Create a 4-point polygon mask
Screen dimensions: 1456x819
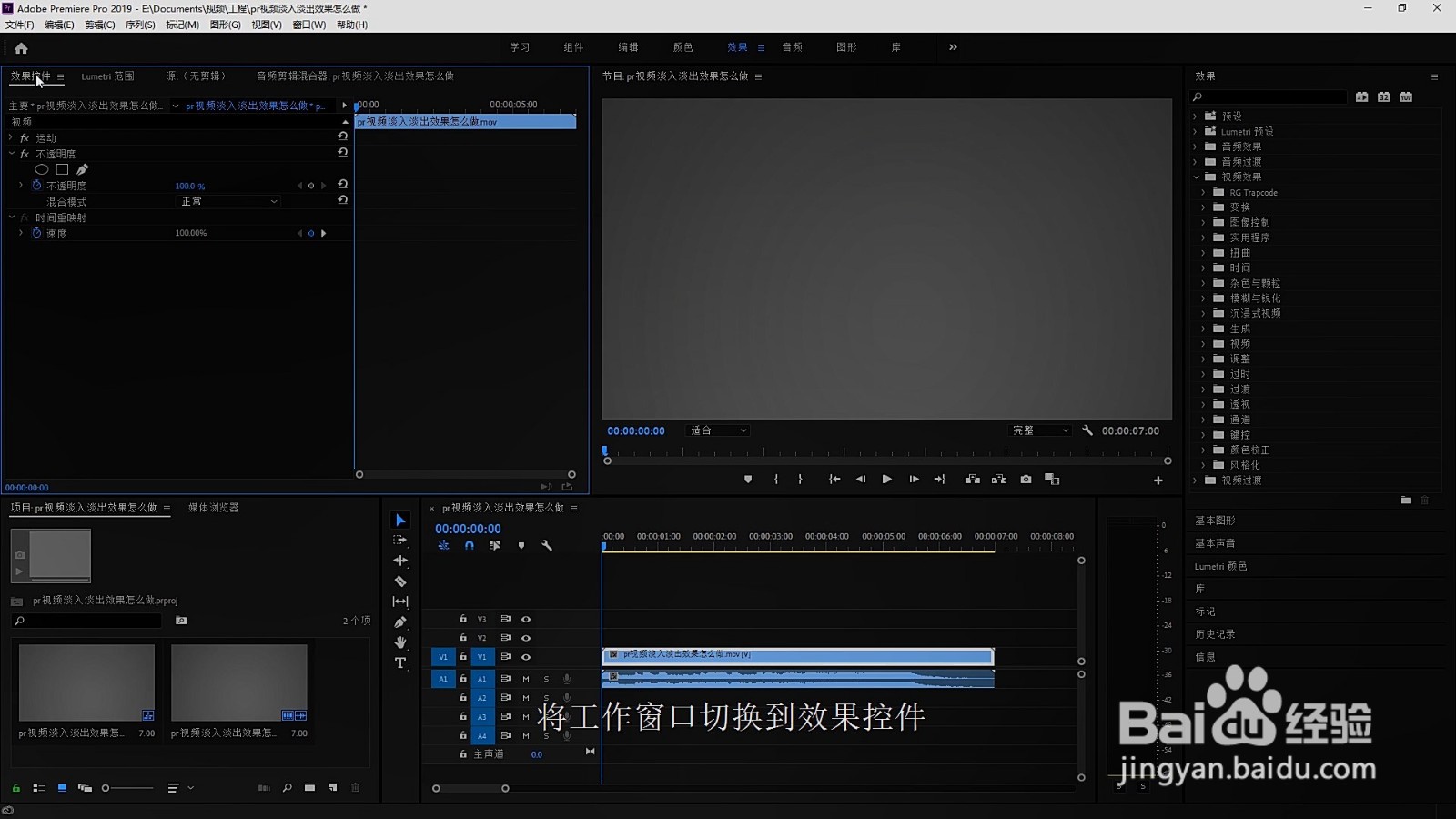[x=62, y=169]
